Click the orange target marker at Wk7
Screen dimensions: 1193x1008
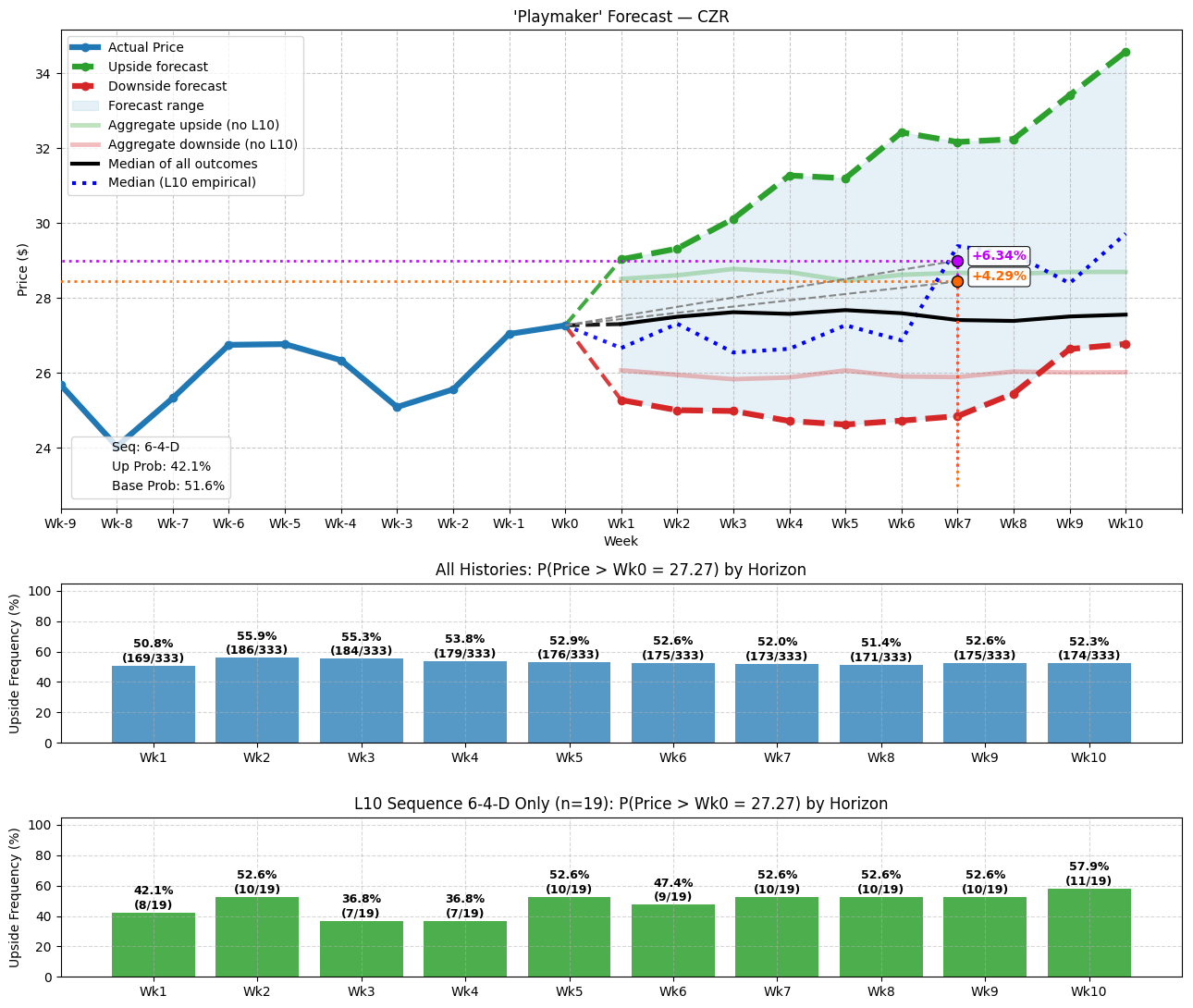tap(957, 281)
